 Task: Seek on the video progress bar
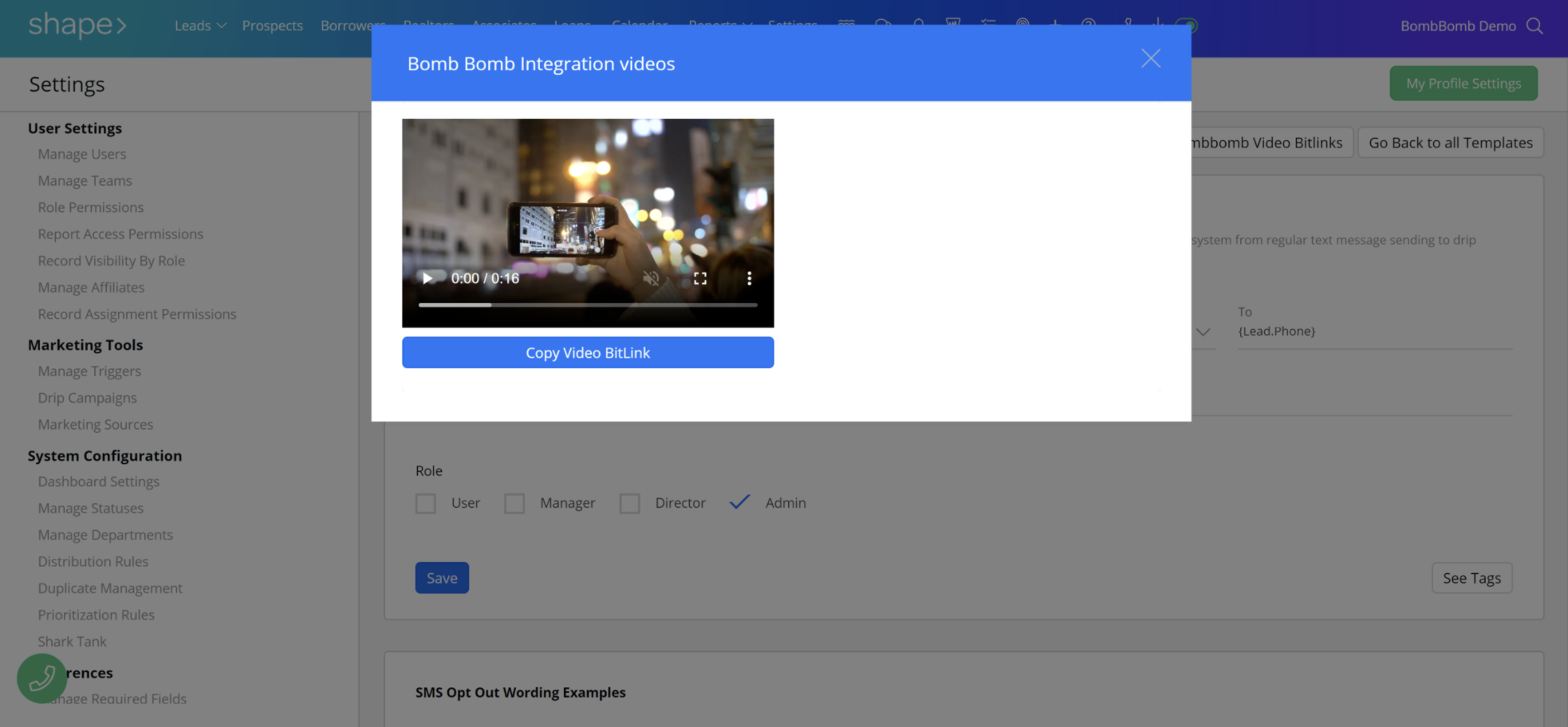click(x=588, y=305)
